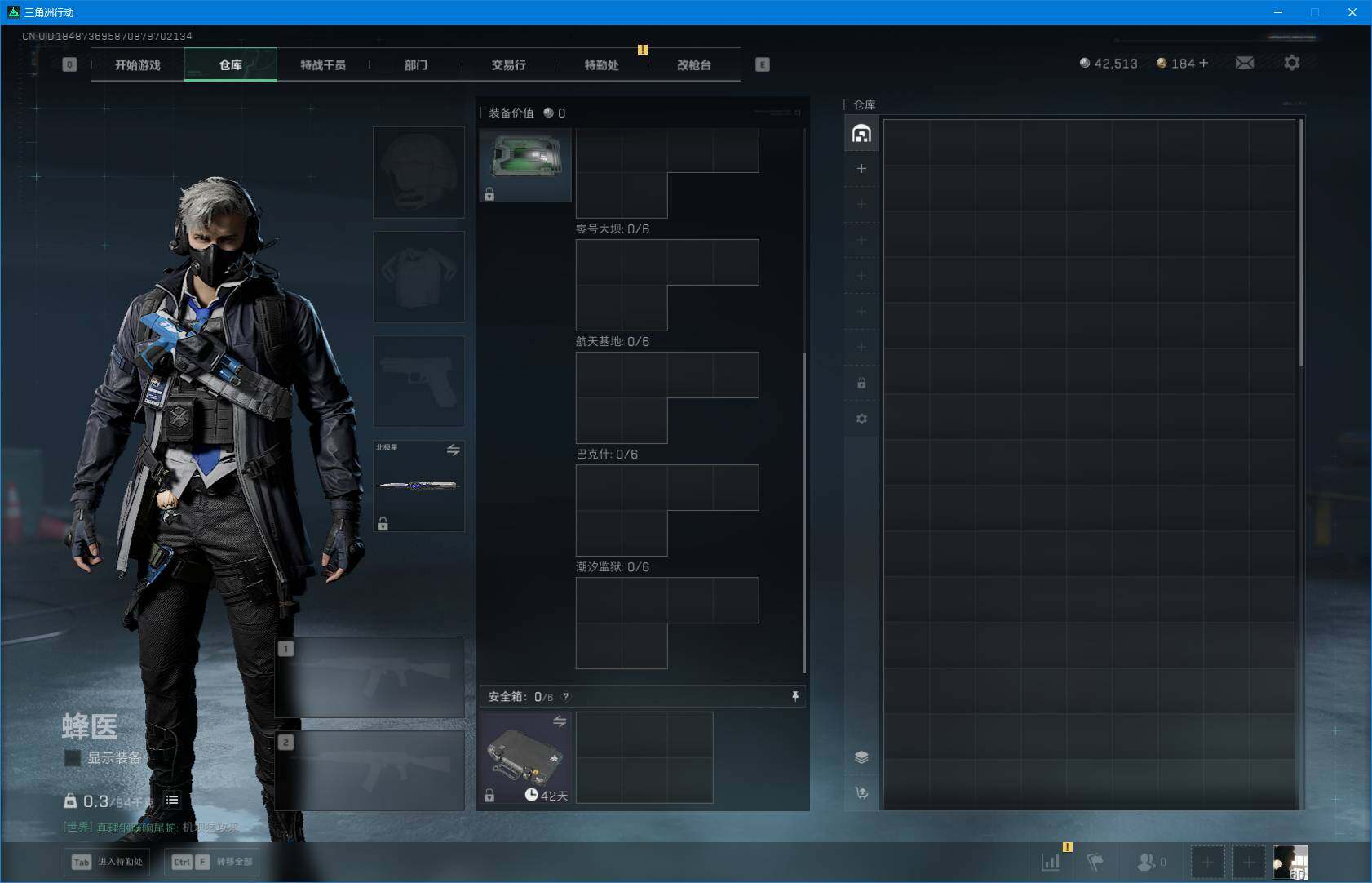Select the green keycard case thumbnail

(x=525, y=164)
